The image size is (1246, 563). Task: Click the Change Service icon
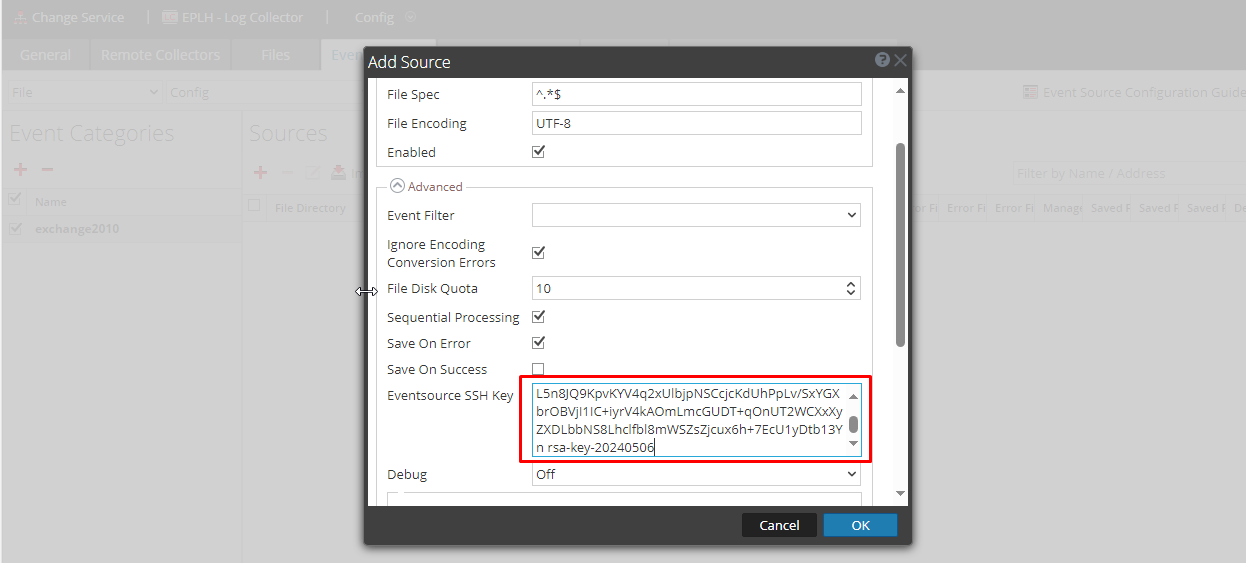[x=19, y=17]
